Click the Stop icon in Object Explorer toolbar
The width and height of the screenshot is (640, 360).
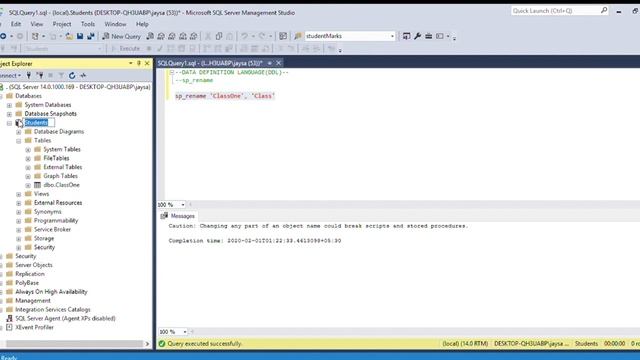51,76
